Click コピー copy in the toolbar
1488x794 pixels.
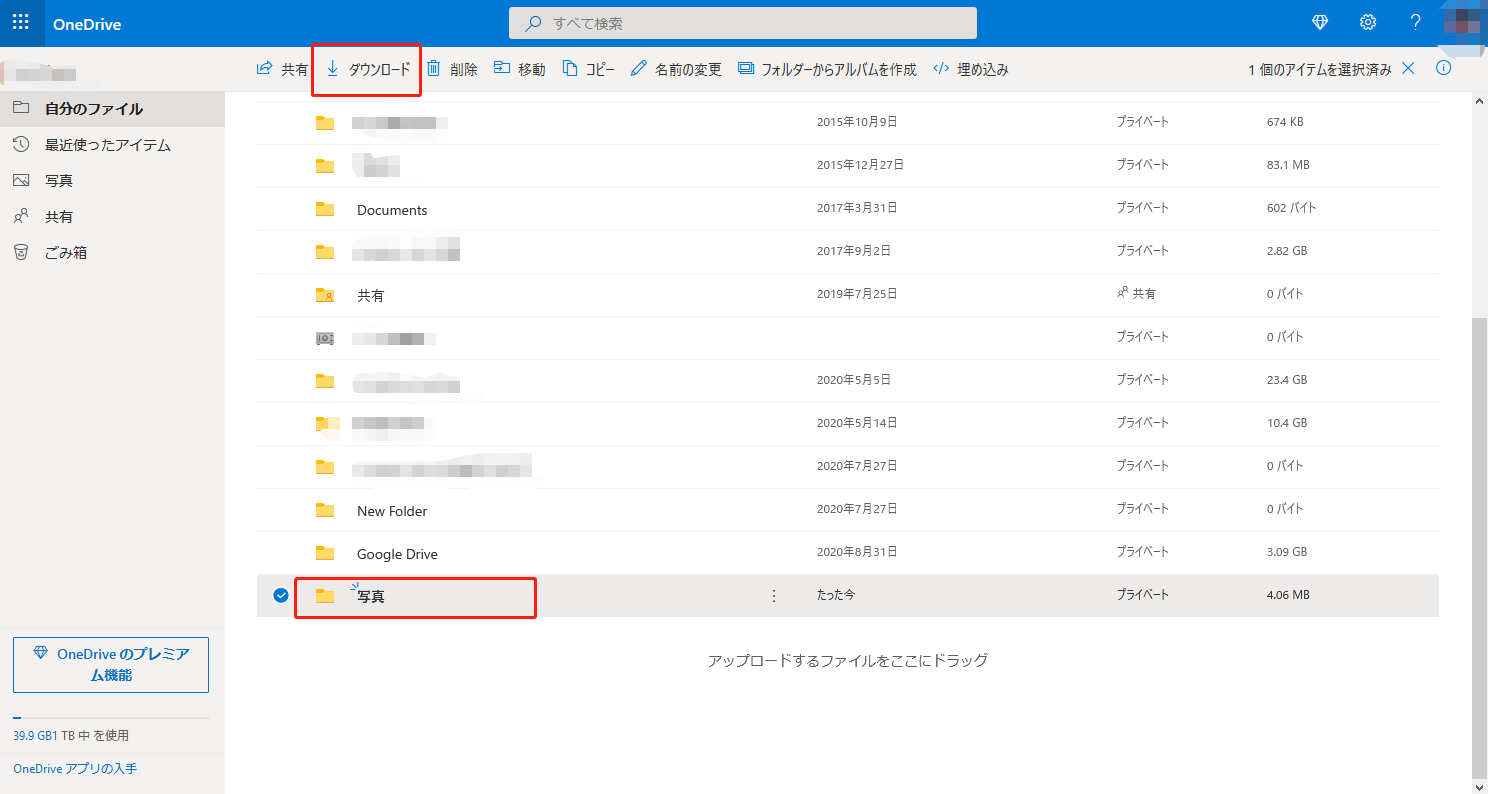(589, 69)
